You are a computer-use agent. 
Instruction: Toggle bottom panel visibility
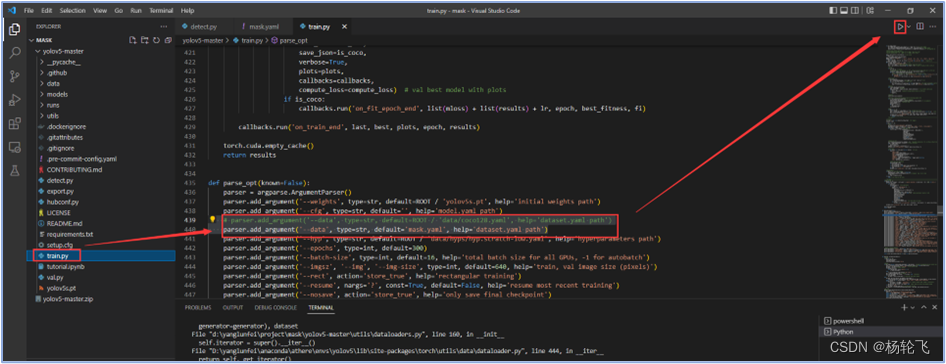click(x=844, y=10)
